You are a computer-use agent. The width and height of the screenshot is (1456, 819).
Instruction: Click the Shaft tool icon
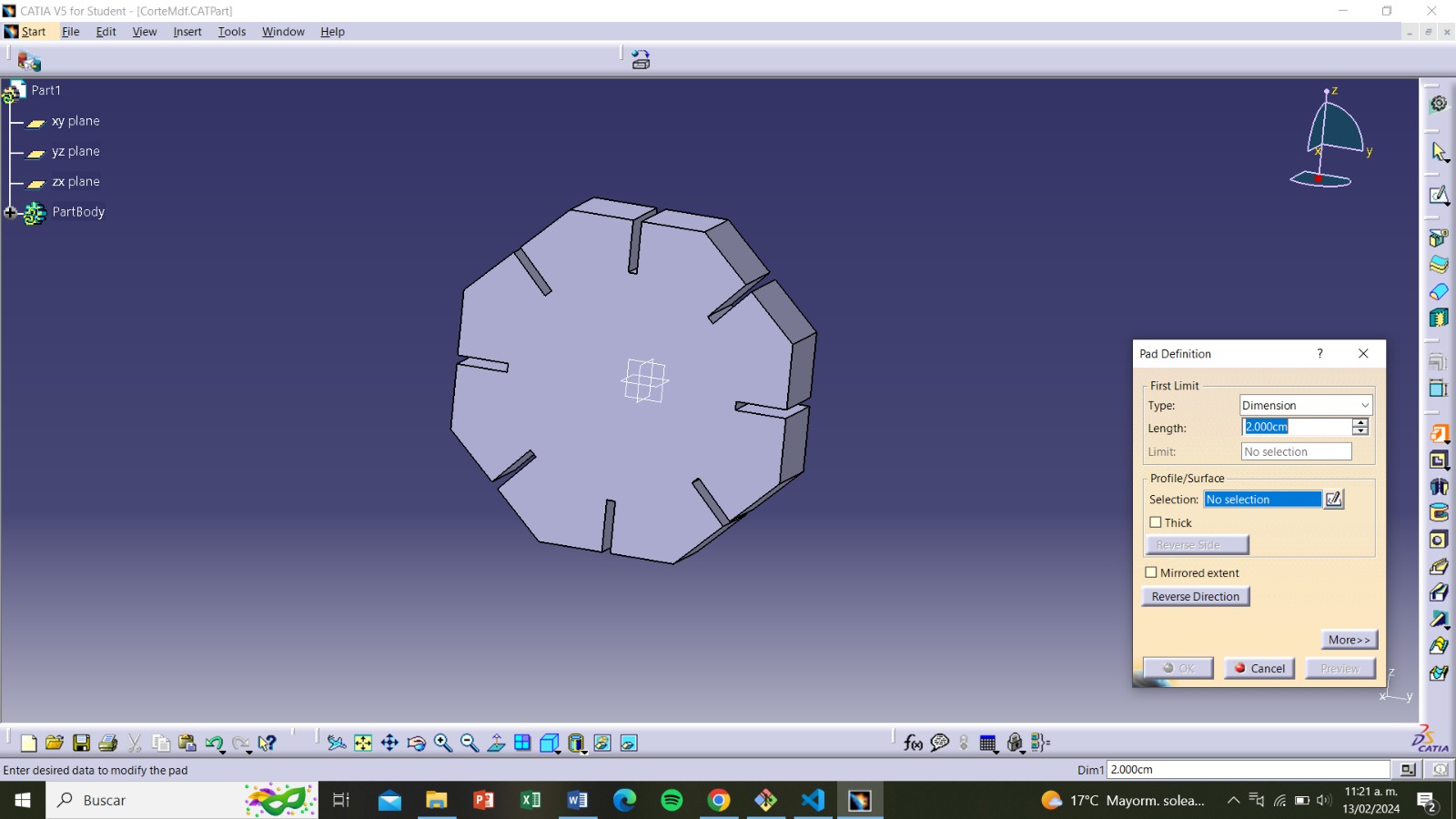click(1439, 487)
